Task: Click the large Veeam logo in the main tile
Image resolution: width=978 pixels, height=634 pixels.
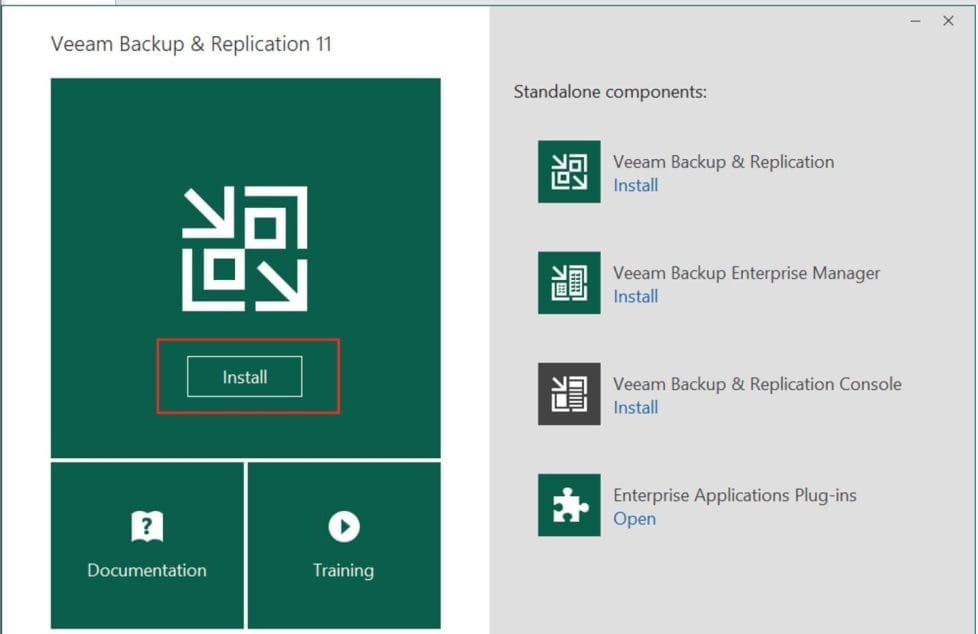Action: click(x=245, y=248)
